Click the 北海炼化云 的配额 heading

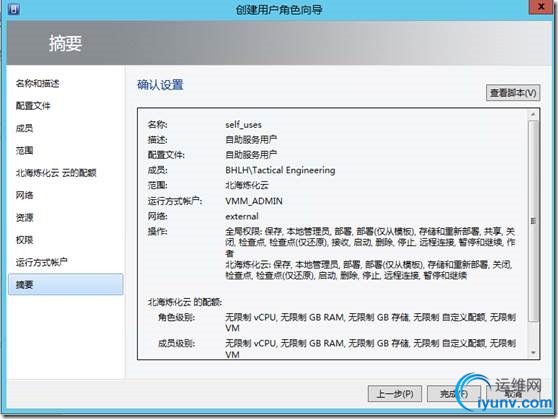click(185, 302)
